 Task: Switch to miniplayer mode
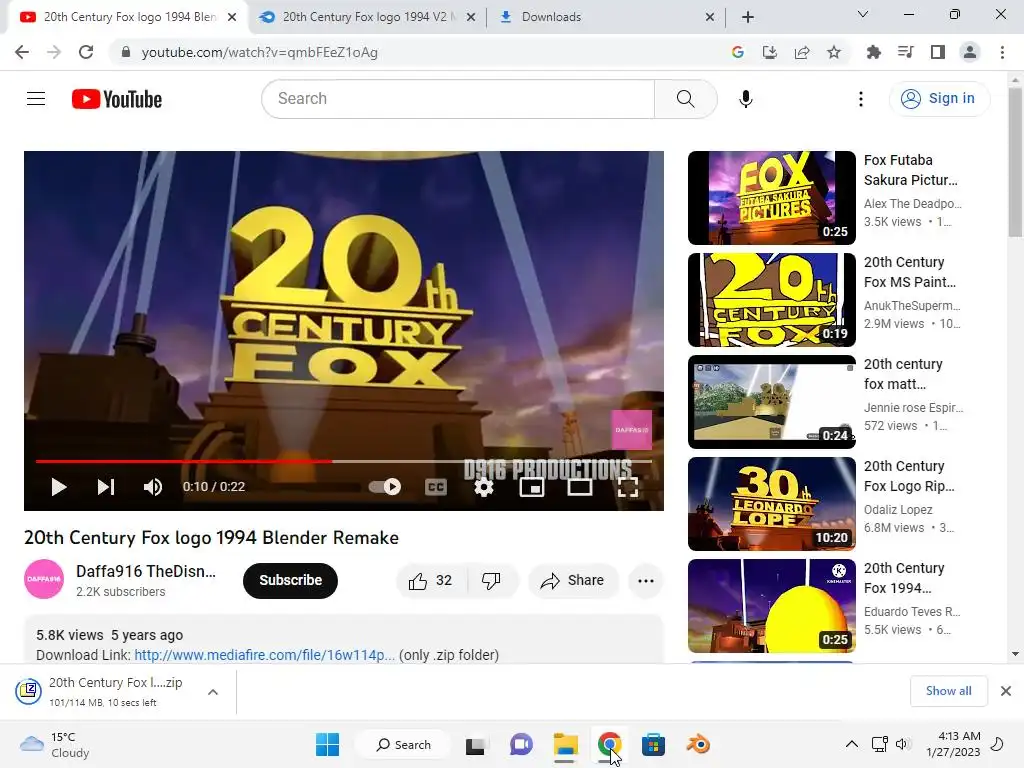click(x=532, y=487)
